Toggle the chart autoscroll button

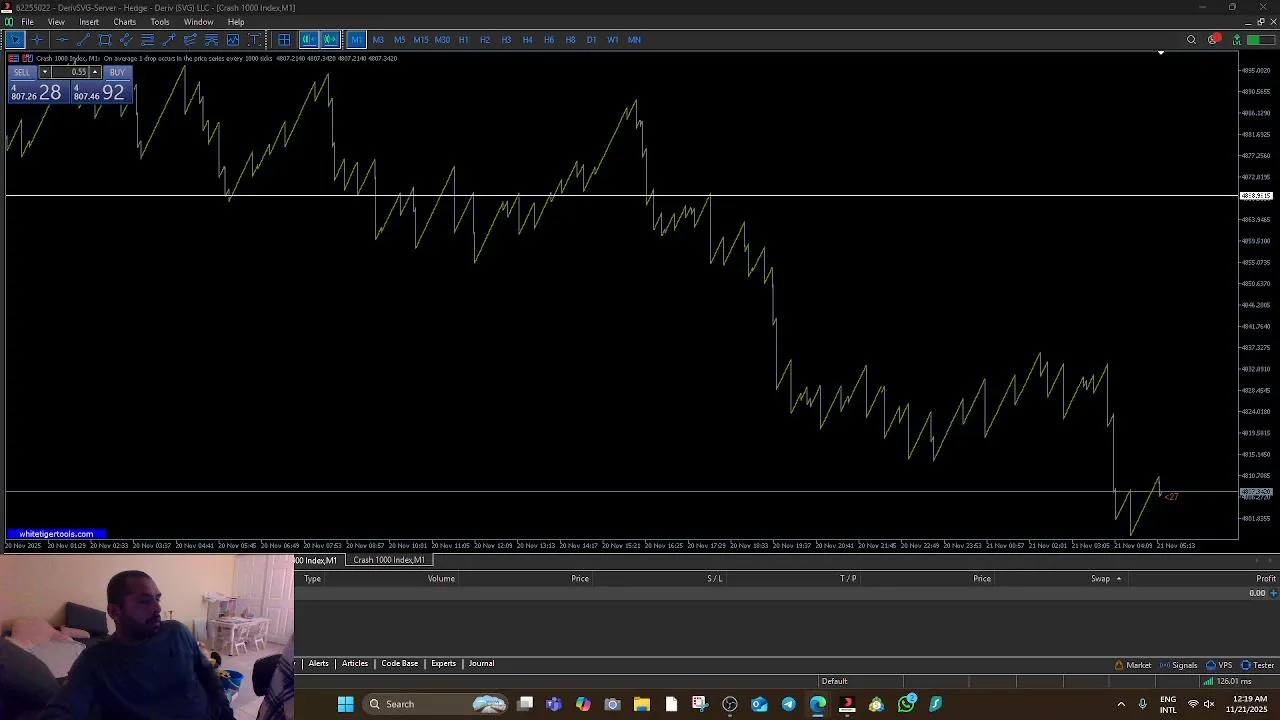coord(330,40)
